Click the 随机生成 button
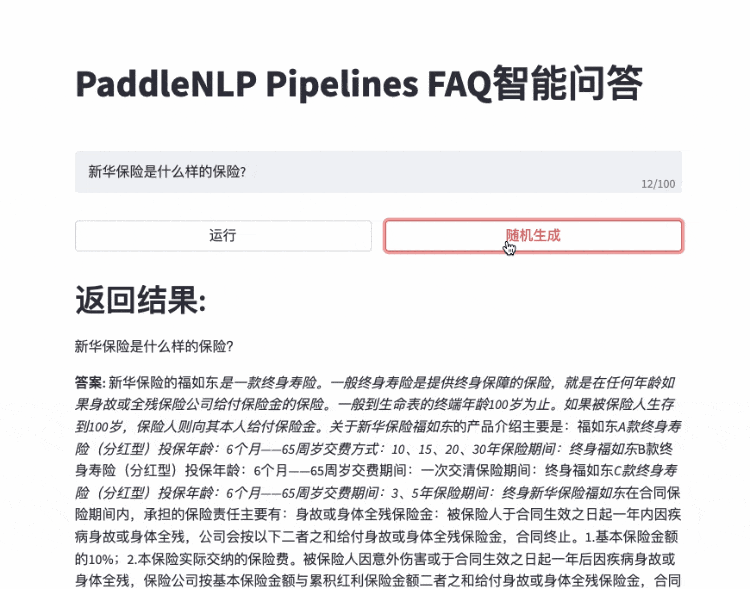This screenshot has height=589, width=750. (x=533, y=235)
